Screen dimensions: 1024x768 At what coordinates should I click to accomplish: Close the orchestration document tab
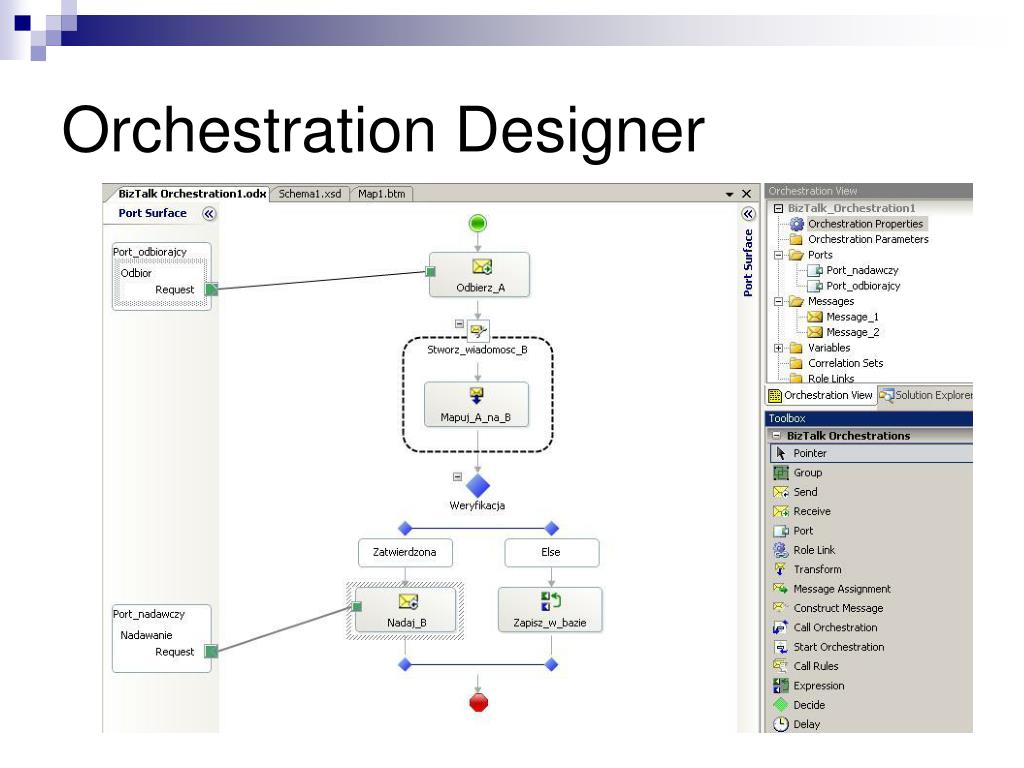tap(746, 194)
